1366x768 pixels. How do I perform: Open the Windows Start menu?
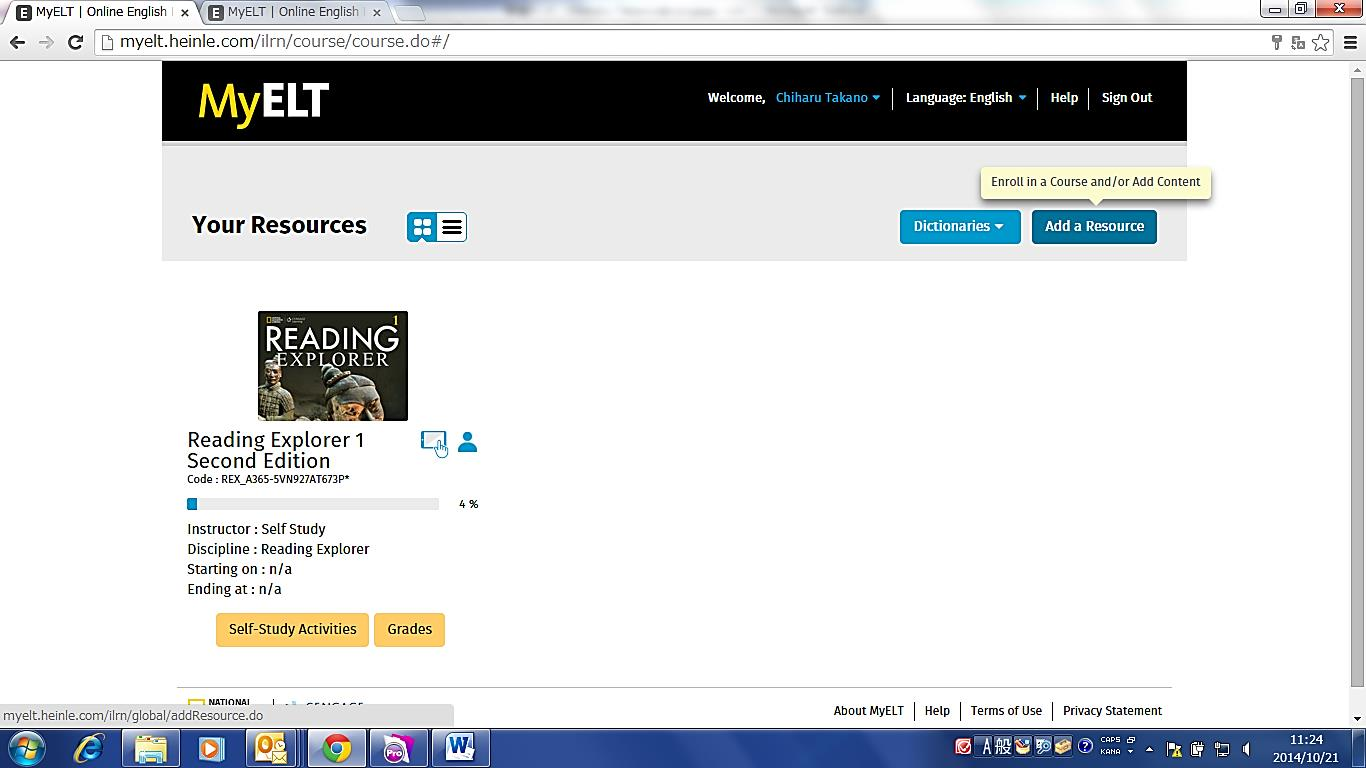pos(27,748)
